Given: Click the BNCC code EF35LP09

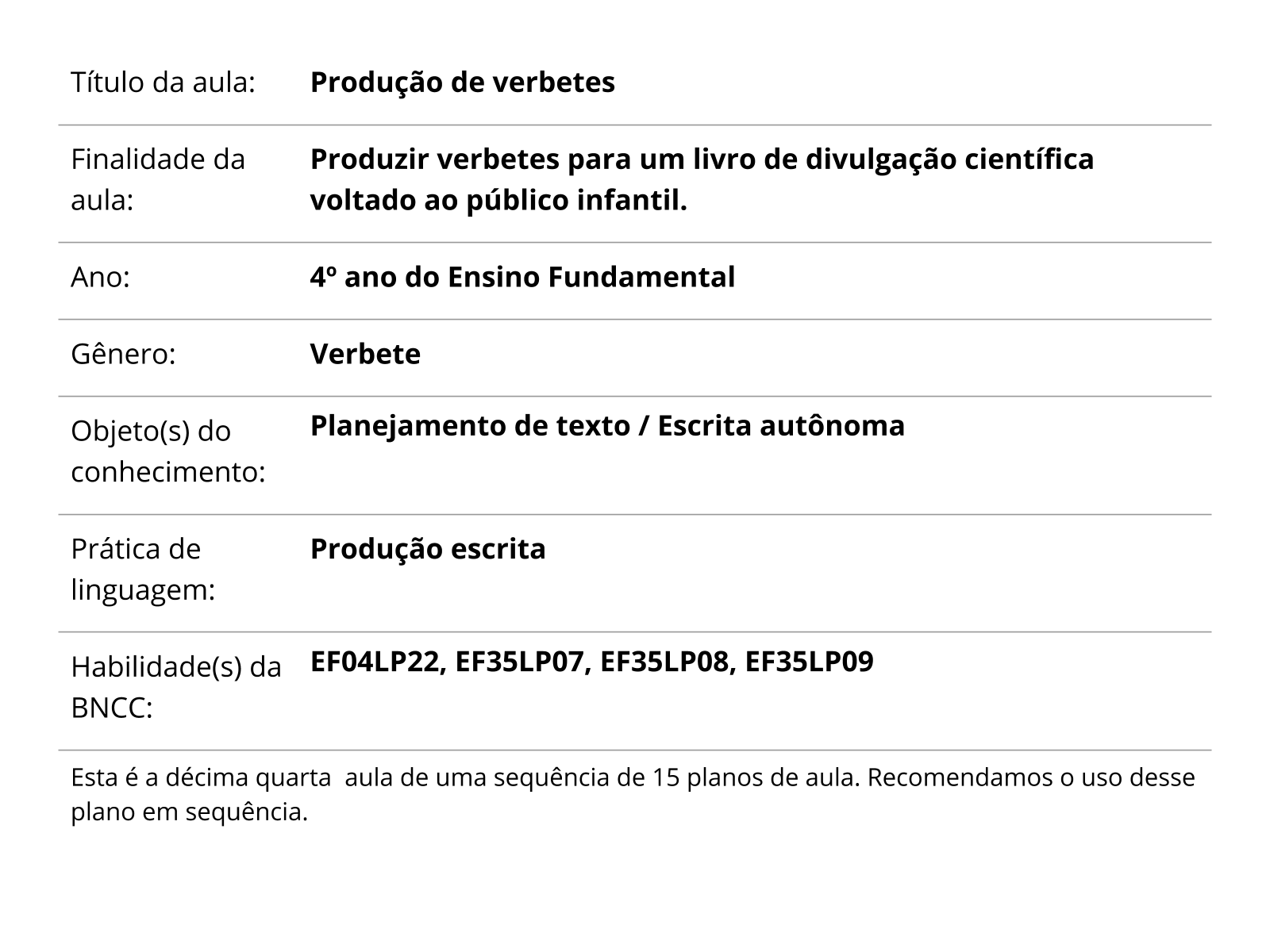Looking at the screenshot, I should pyautogui.click(x=810, y=662).
